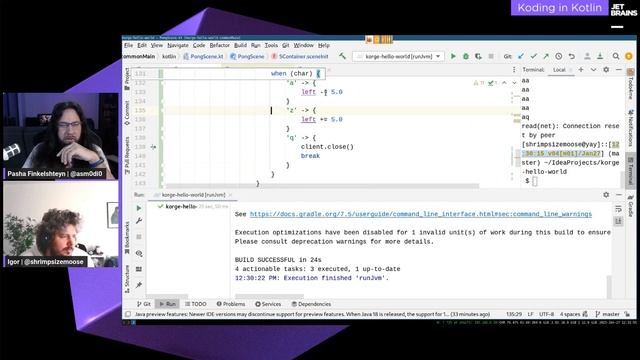
Task: Click the stop square in Run panel sidebar
Action: [x=139, y=237]
